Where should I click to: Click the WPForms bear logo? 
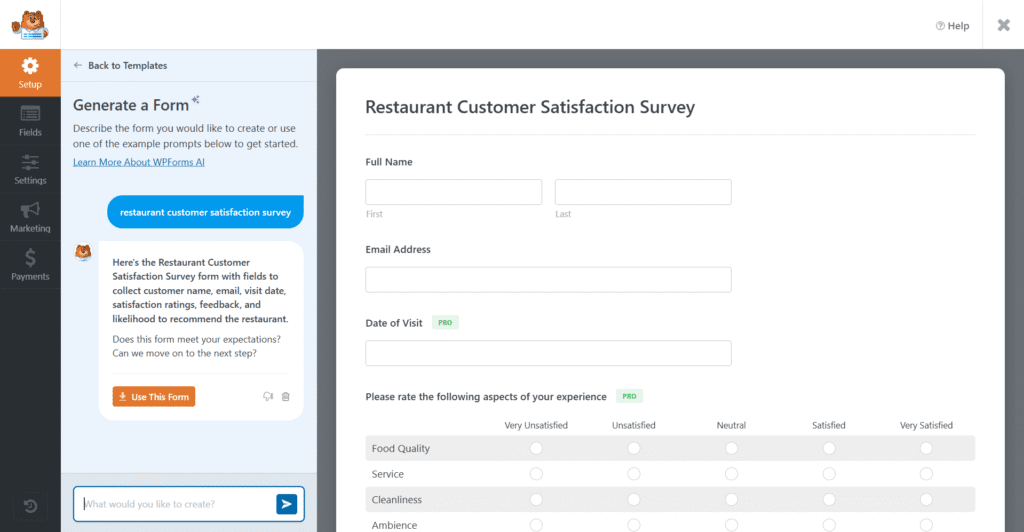(30, 24)
